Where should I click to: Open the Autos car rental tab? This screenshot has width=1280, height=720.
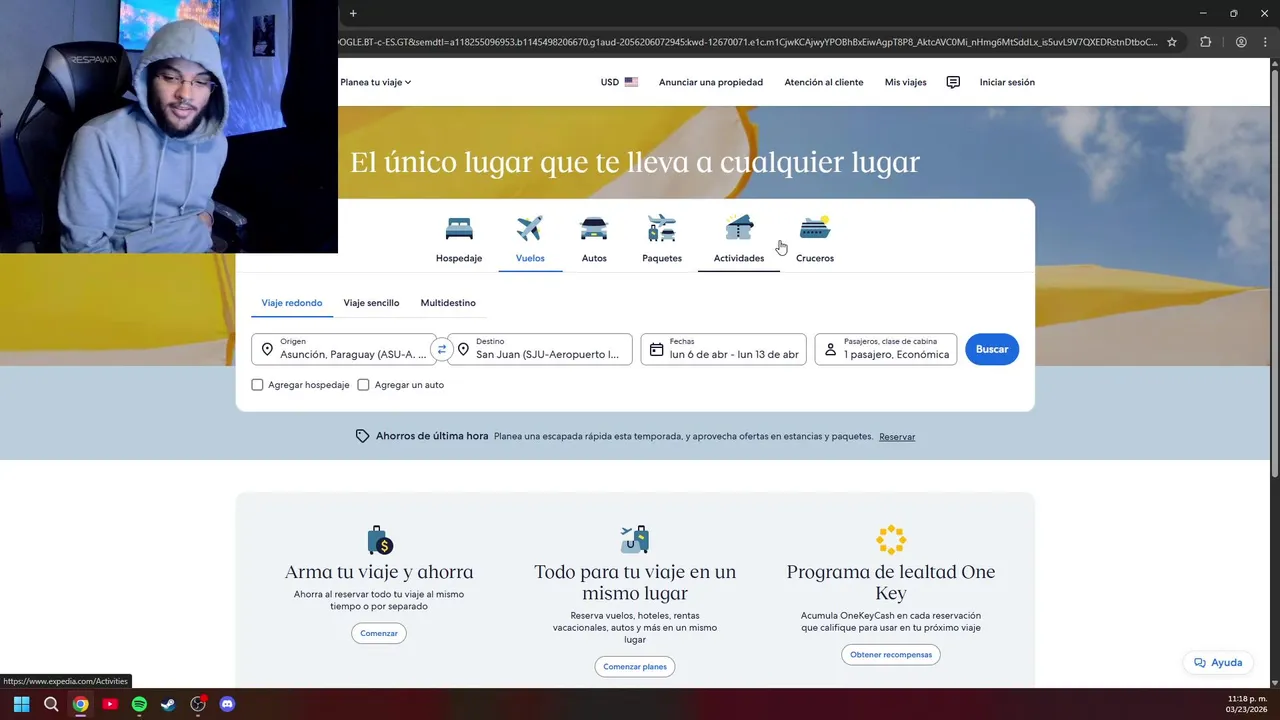coord(594,239)
